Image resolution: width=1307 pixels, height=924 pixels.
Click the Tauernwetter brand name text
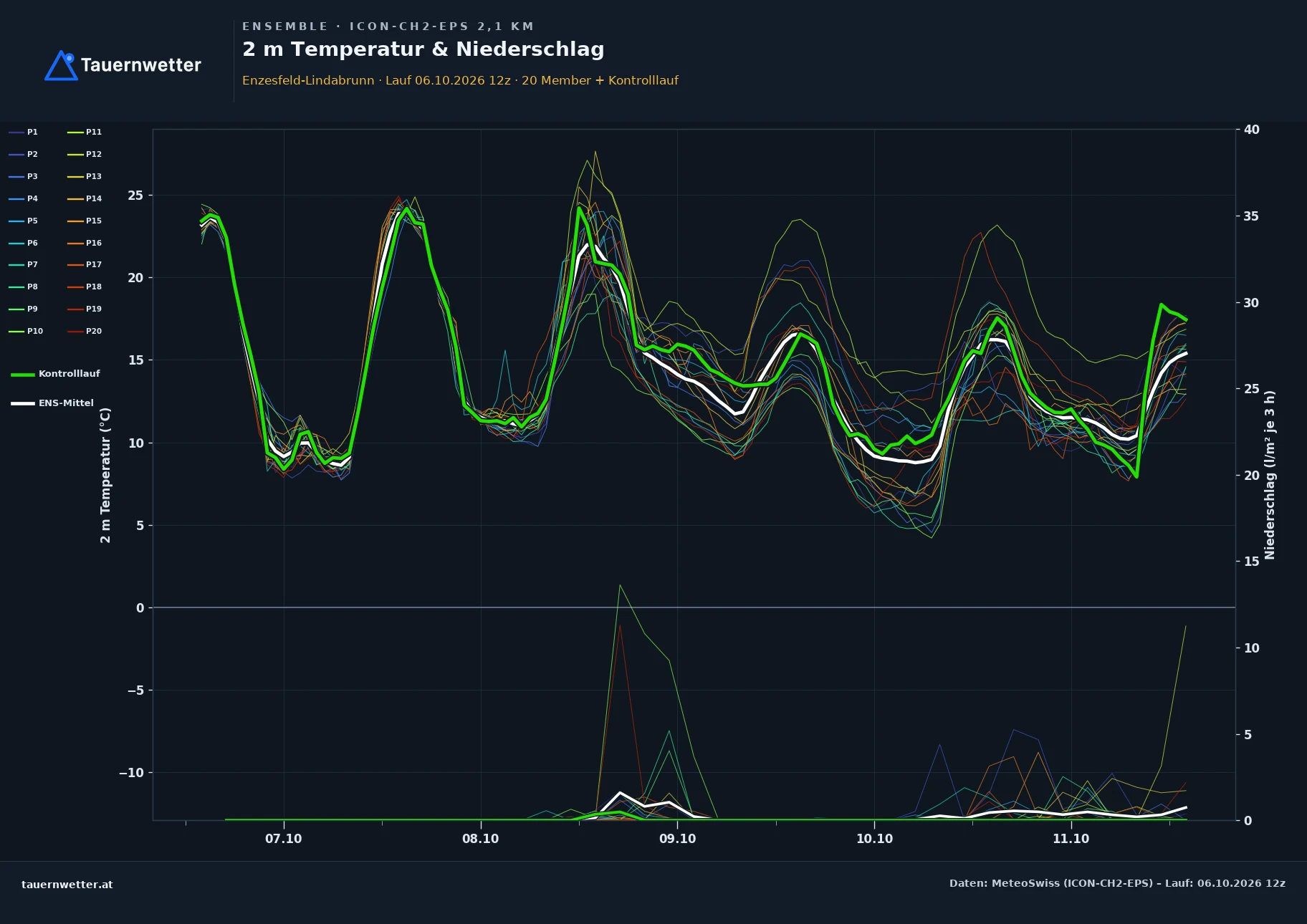[141, 65]
